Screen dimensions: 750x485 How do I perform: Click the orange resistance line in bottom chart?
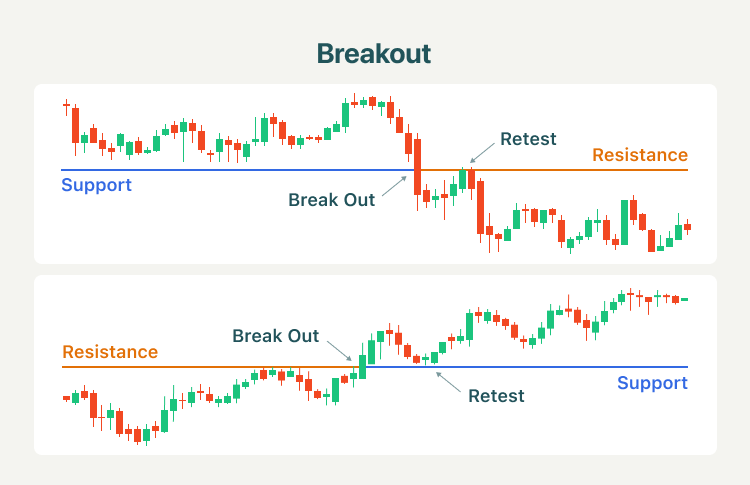(210, 367)
